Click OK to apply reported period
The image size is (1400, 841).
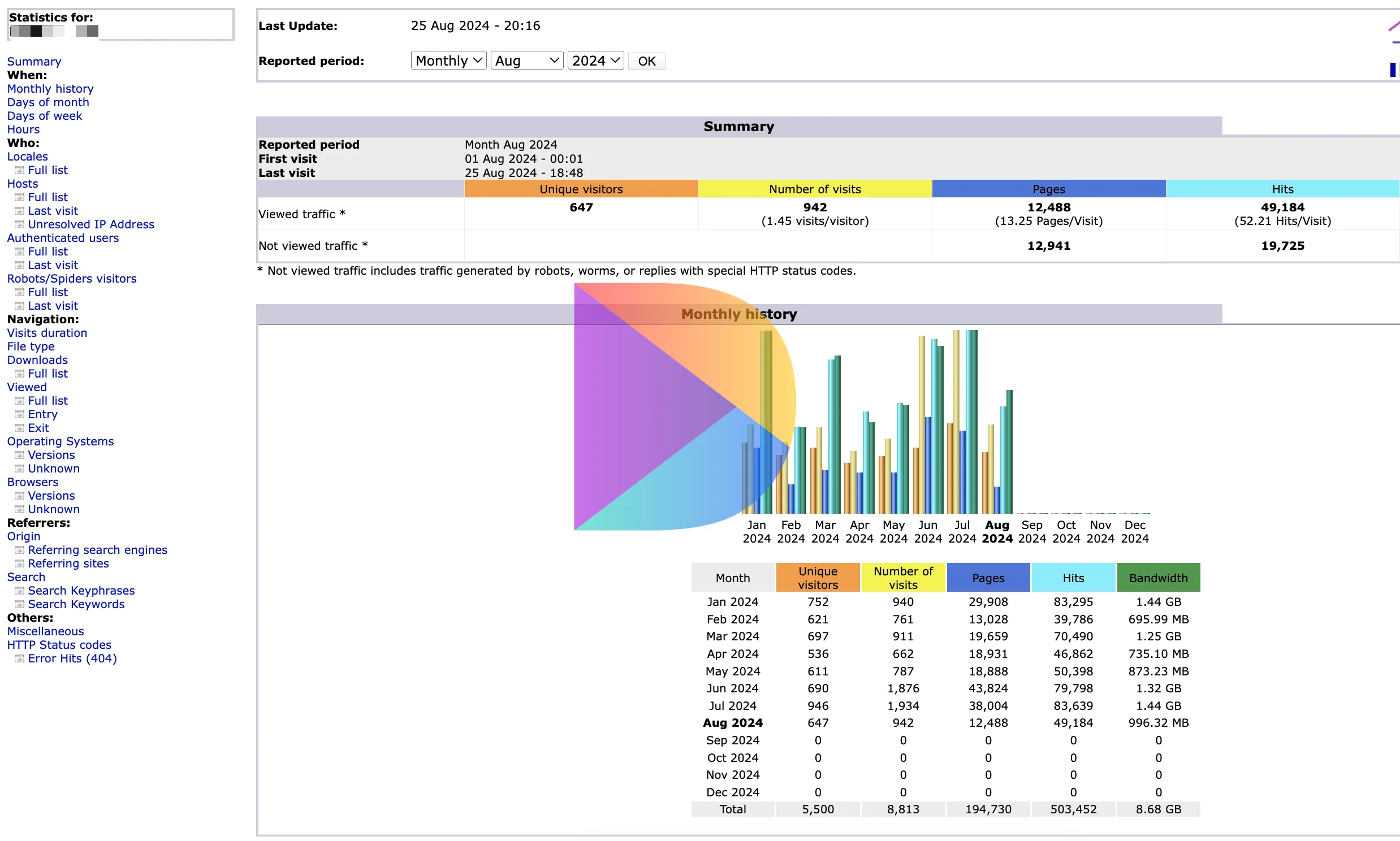click(647, 61)
